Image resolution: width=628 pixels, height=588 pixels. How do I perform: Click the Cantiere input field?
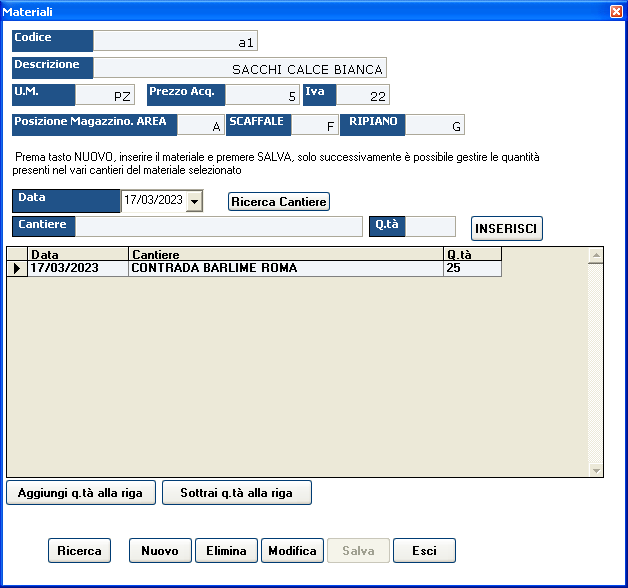click(x=219, y=227)
